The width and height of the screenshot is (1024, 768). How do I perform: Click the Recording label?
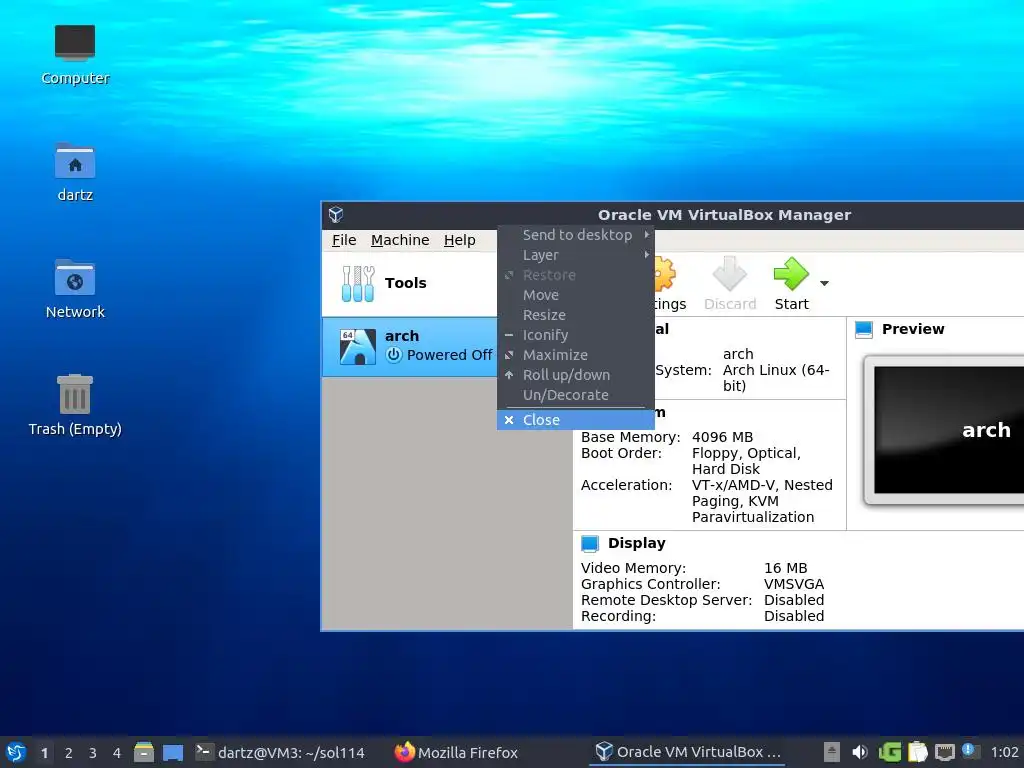pos(618,616)
